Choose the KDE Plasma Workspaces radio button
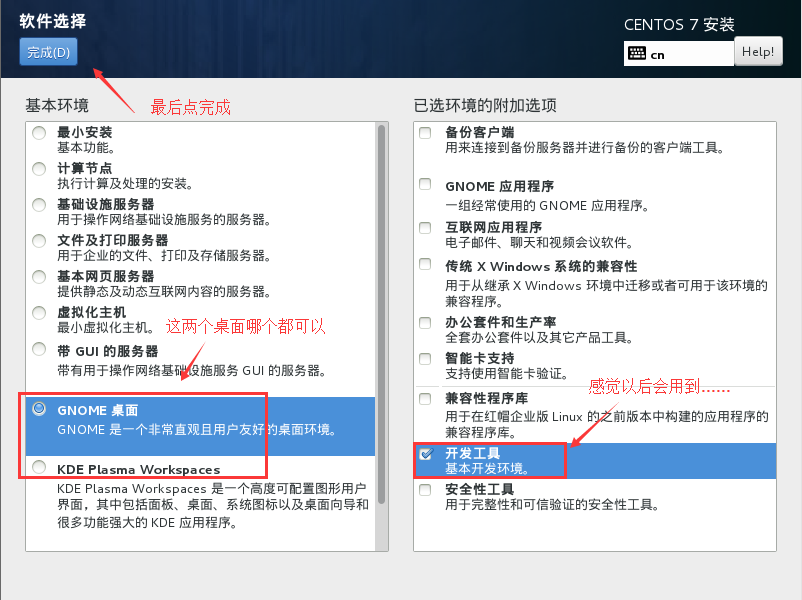 coord(39,467)
